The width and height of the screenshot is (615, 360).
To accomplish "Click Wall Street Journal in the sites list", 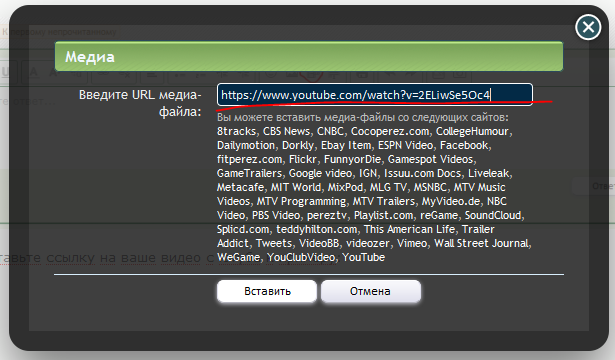I will [x=481, y=243].
